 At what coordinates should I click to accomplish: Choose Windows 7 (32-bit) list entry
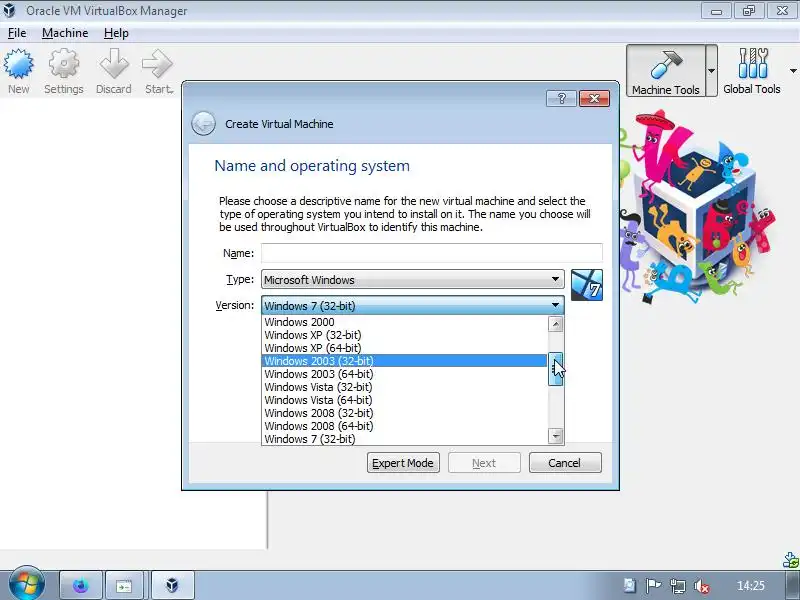[x=405, y=439]
